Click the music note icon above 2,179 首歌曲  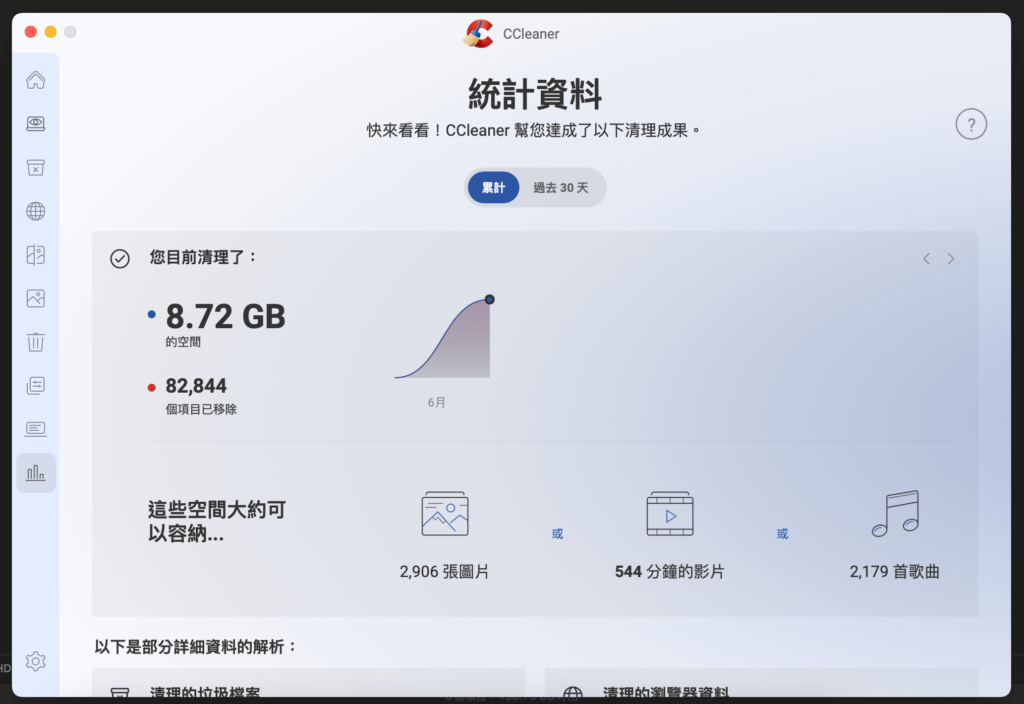(895, 513)
